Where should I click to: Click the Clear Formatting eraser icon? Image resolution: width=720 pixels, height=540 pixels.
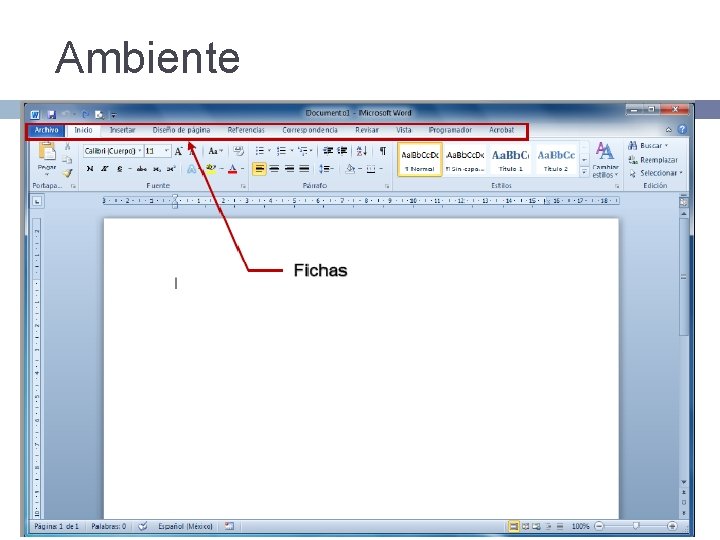pyautogui.click(x=238, y=151)
